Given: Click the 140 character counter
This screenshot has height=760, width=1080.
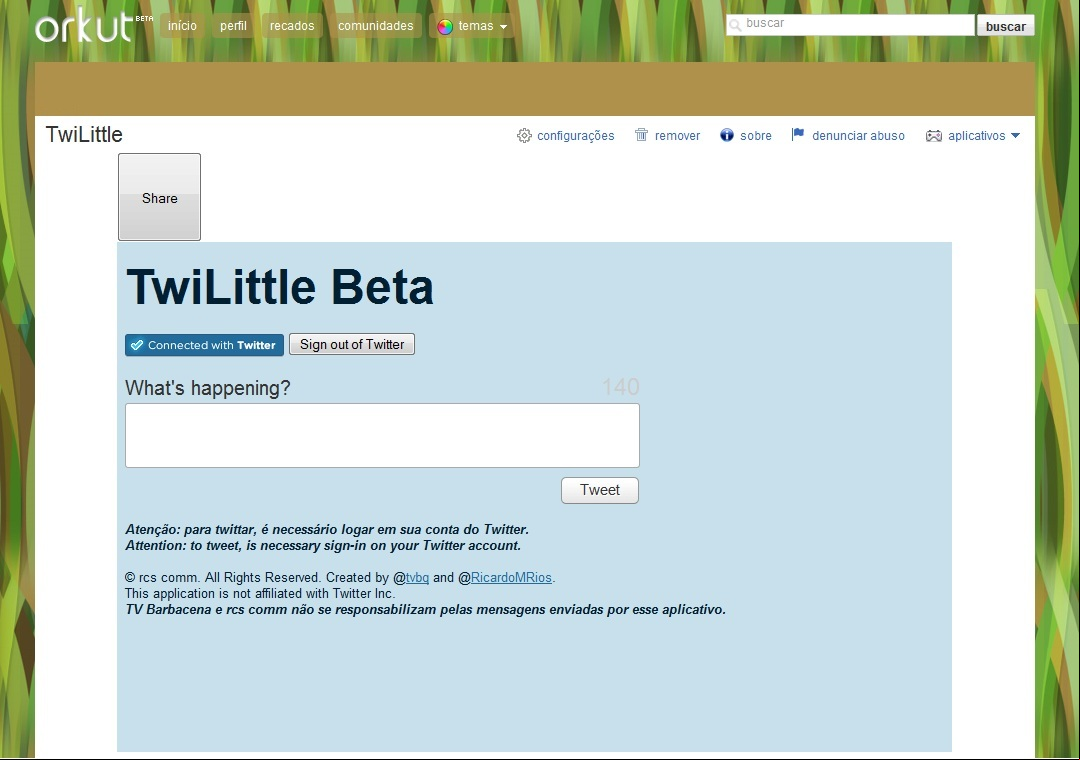Looking at the screenshot, I should point(621,387).
